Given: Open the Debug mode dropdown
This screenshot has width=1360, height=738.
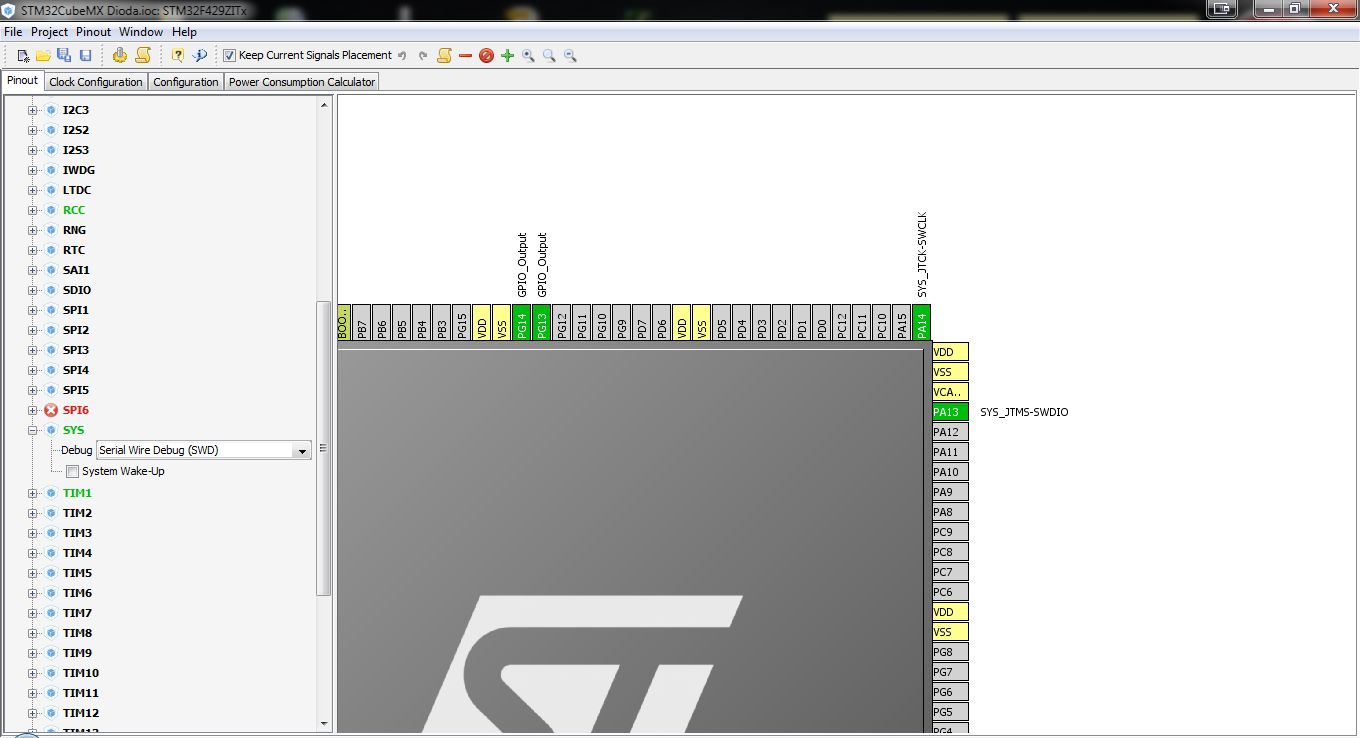Looking at the screenshot, I should pyautogui.click(x=301, y=451).
